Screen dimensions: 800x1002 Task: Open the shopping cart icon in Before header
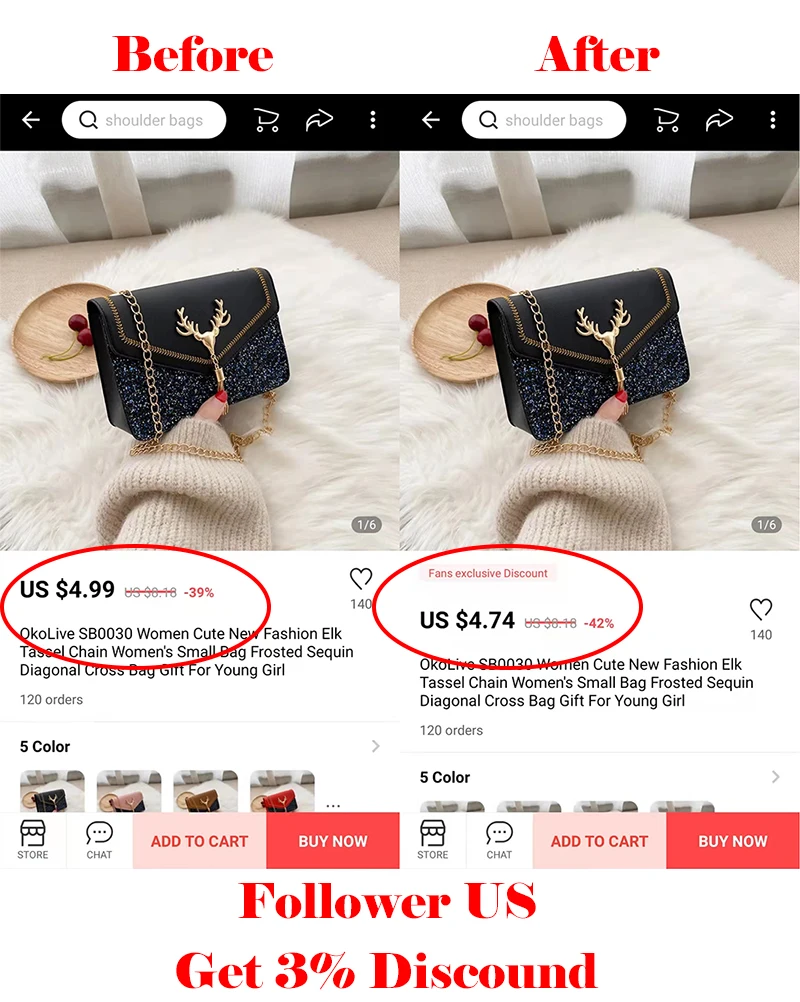(x=266, y=119)
